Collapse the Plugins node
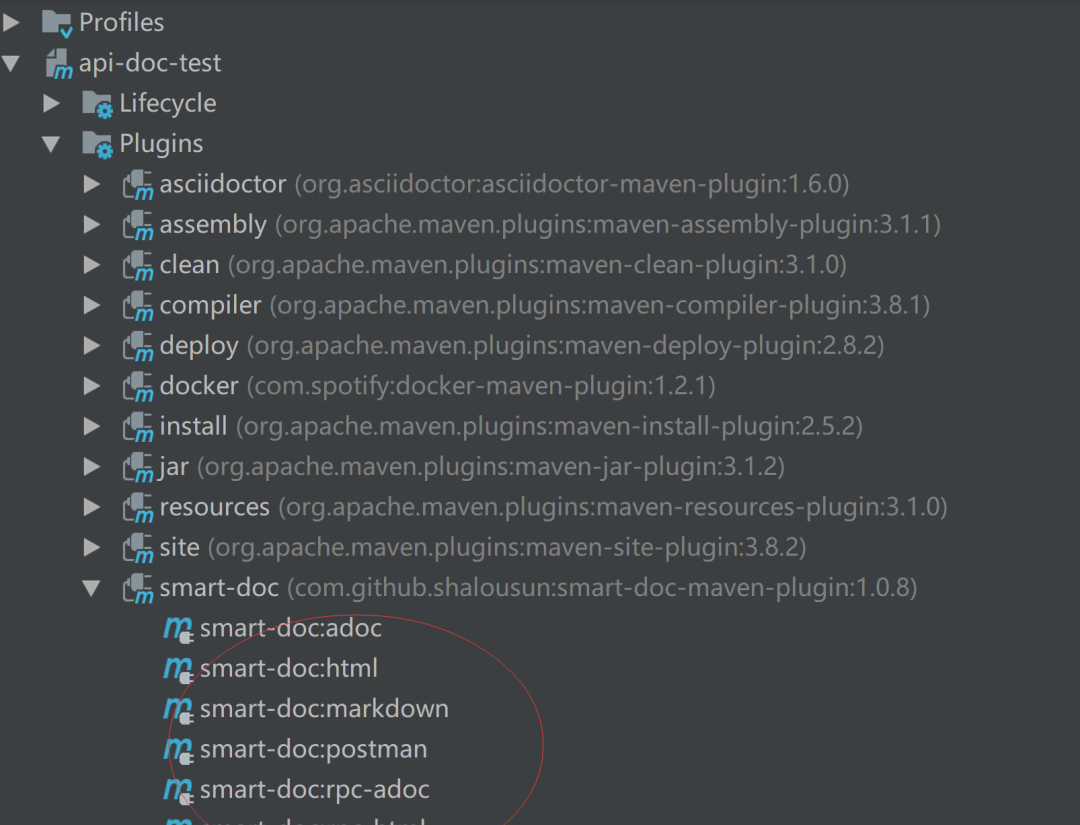The height and width of the screenshot is (825, 1080). tap(51, 144)
